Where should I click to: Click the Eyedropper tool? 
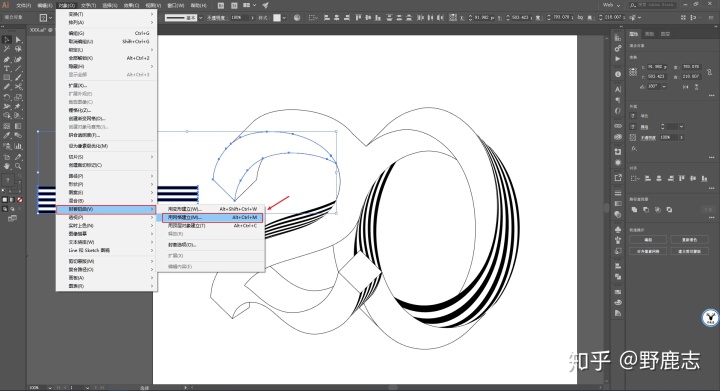(x=7, y=136)
